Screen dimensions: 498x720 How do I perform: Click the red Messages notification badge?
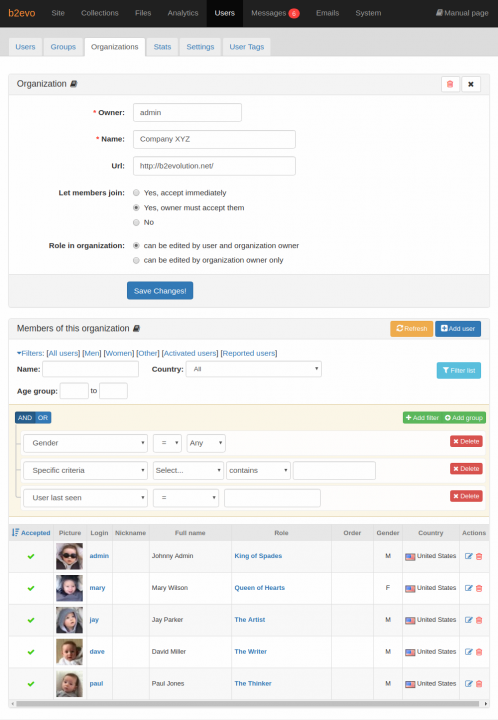294,13
